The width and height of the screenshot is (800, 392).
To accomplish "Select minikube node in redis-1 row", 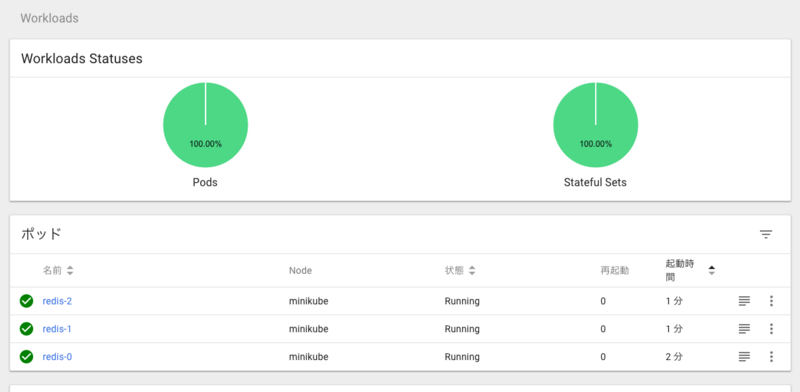I will coord(309,329).
